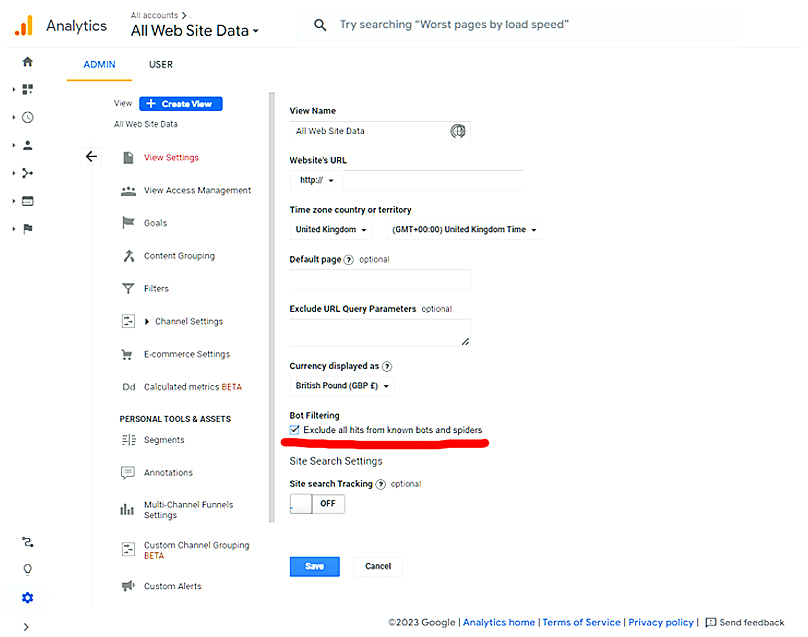Click the search magnifier icon
The width and height of the screenshot is (808, 637).
(x=320, y=25)
